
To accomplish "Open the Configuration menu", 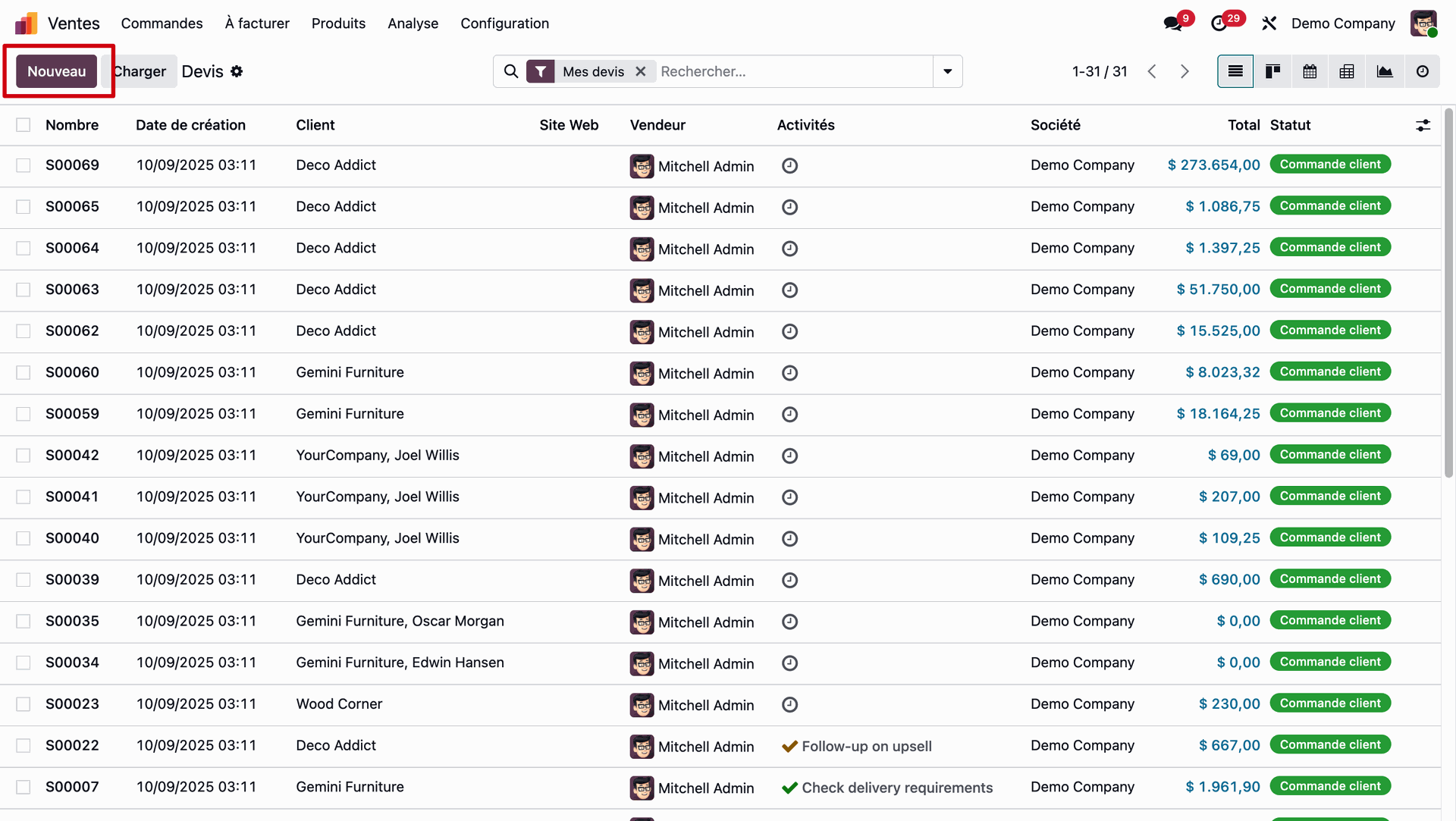I will tap(504, 24).
